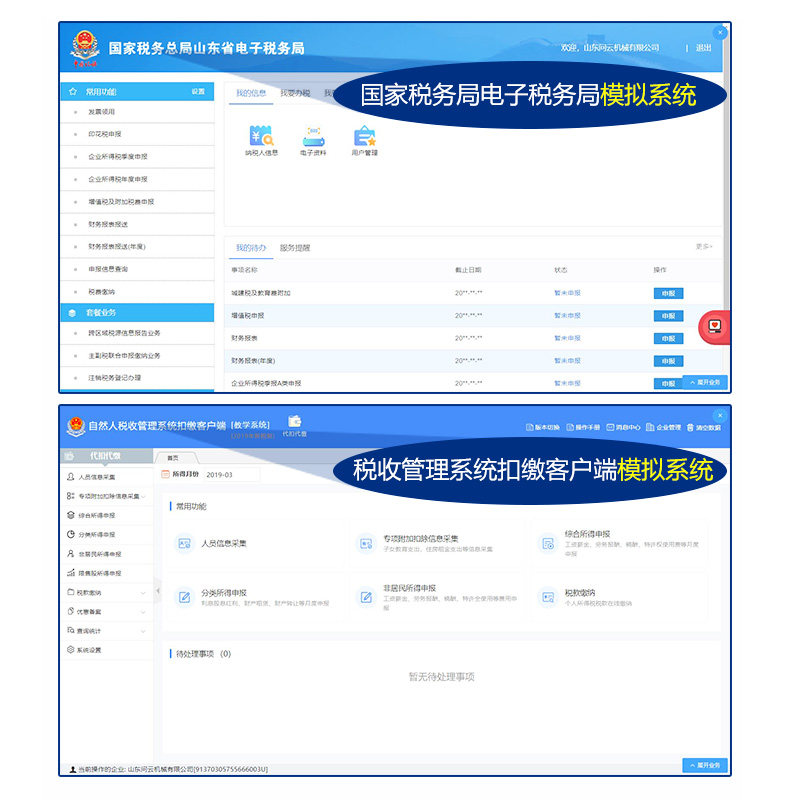Switch to the 服务提醒 tab

coord(295,248)
